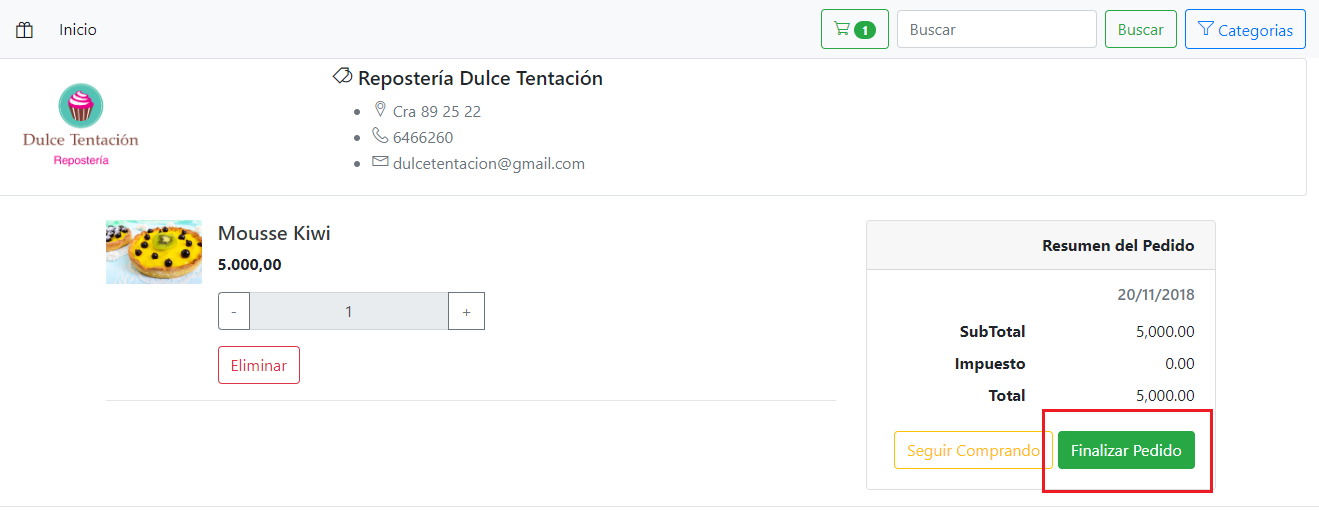Remove Mousse Kiwi with Eliminar
This screenshot has width=1319, height=522.
pos(259,366)
